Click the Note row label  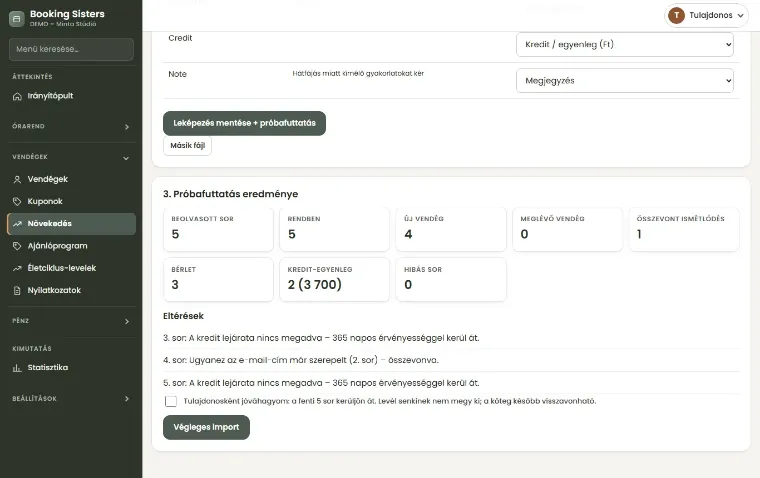pos(177,75)
